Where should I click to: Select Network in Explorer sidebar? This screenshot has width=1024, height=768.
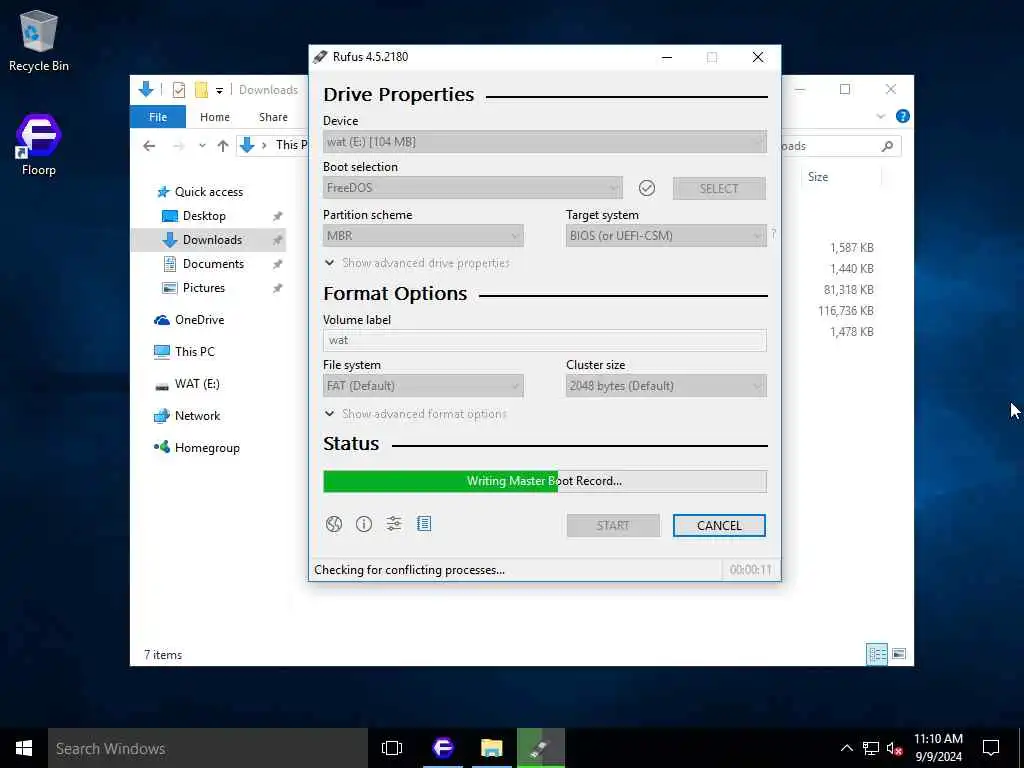pos(187,416)
